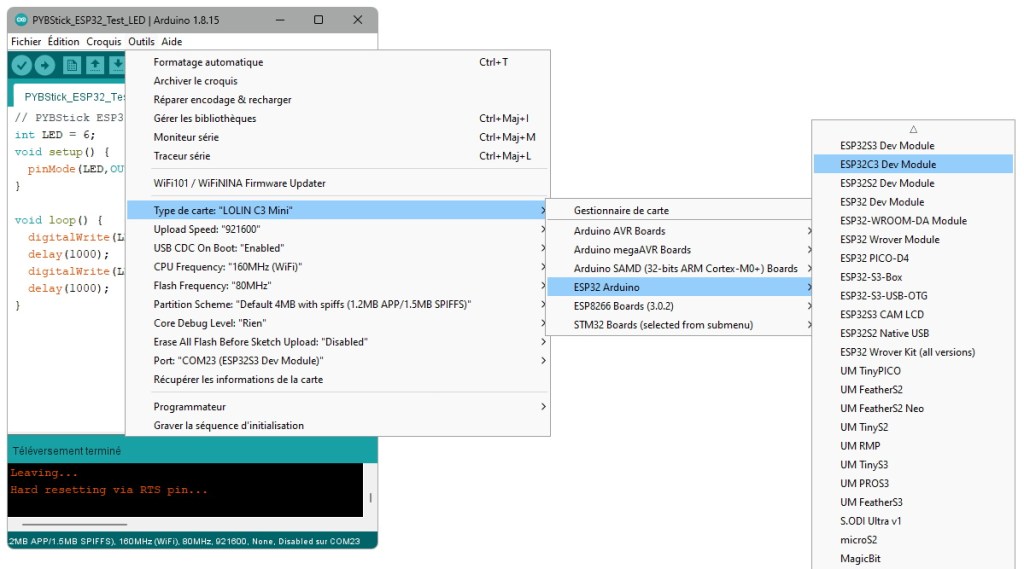Click the PYBStick_ESP32_Test sketch tab

[72, 97]
